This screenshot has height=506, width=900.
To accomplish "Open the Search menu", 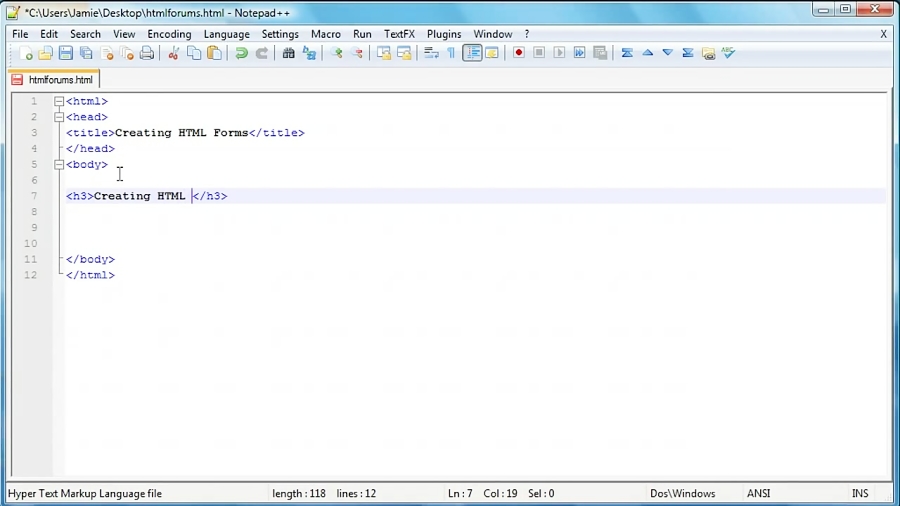I will pyautogui.click(x=85, y=34).
